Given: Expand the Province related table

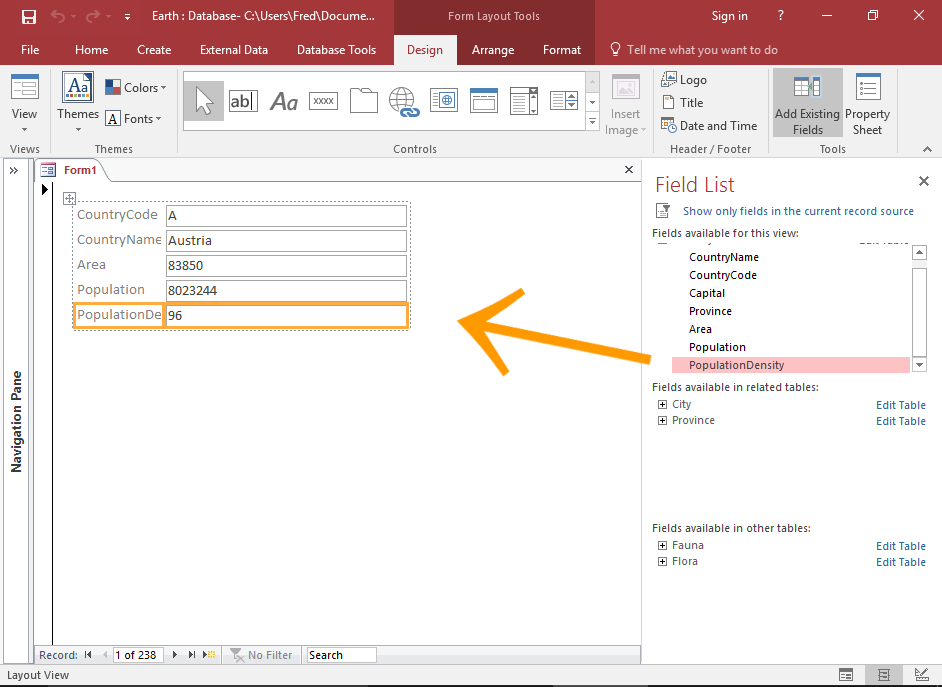Looking at the screenshot, I should (662, 420).
